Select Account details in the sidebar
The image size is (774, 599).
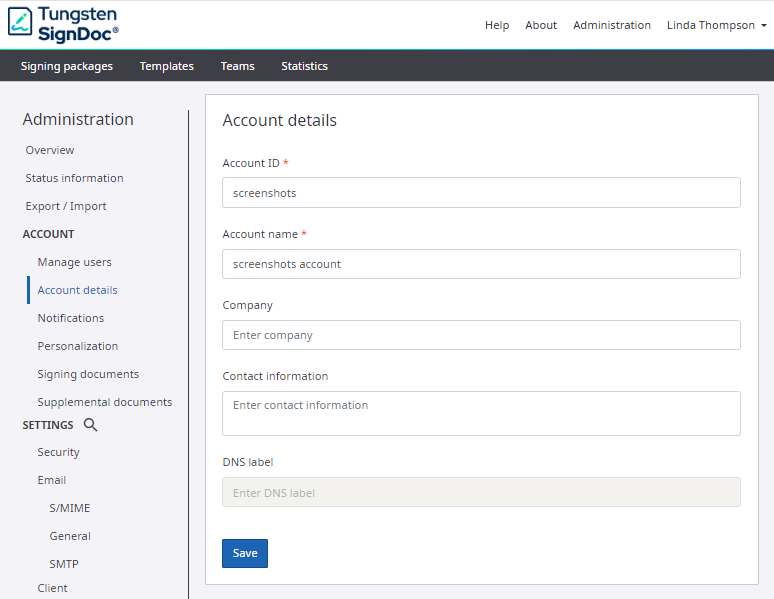click(x=77, y=290)
